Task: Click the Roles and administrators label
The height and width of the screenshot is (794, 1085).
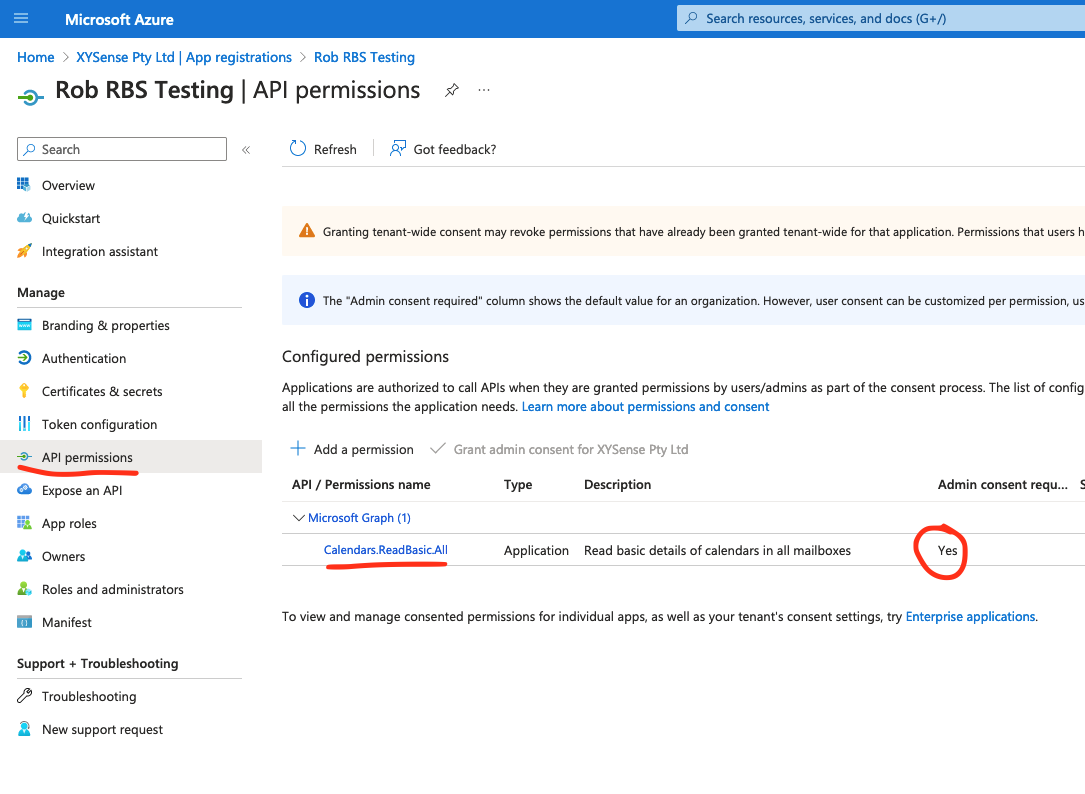Action: [x=113, y=589]
